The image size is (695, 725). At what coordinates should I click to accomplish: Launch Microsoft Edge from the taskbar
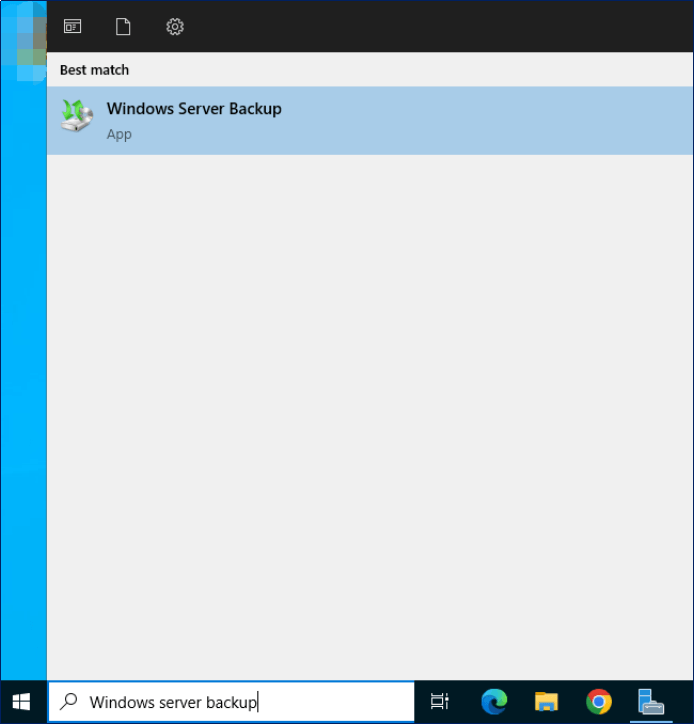494,701
